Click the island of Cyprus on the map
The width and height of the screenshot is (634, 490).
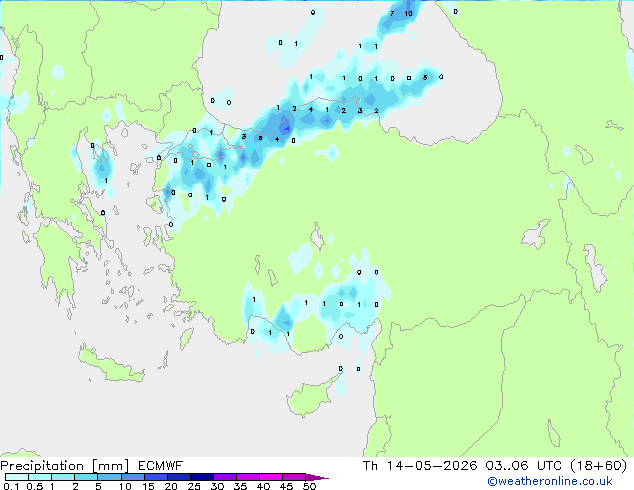tap(310, 397)
